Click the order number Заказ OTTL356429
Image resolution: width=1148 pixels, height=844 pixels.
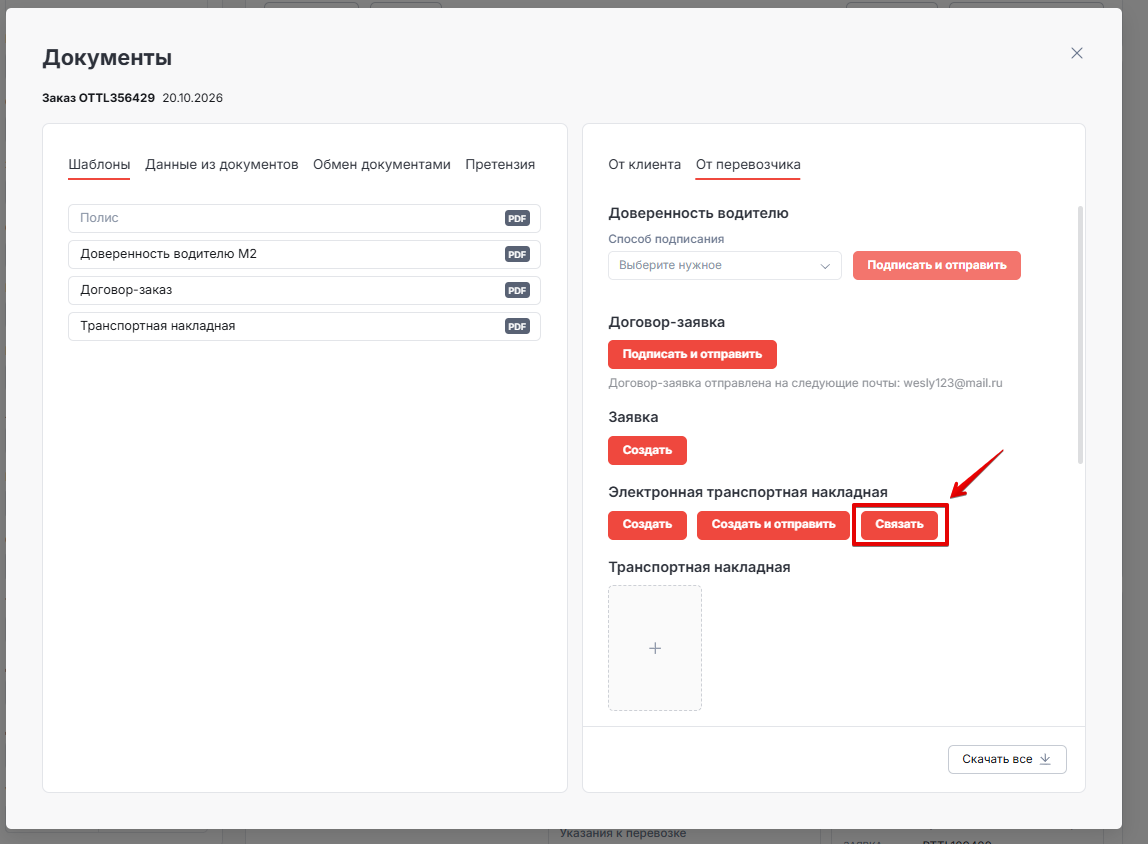pyautogui.click(x=98, y=98)
